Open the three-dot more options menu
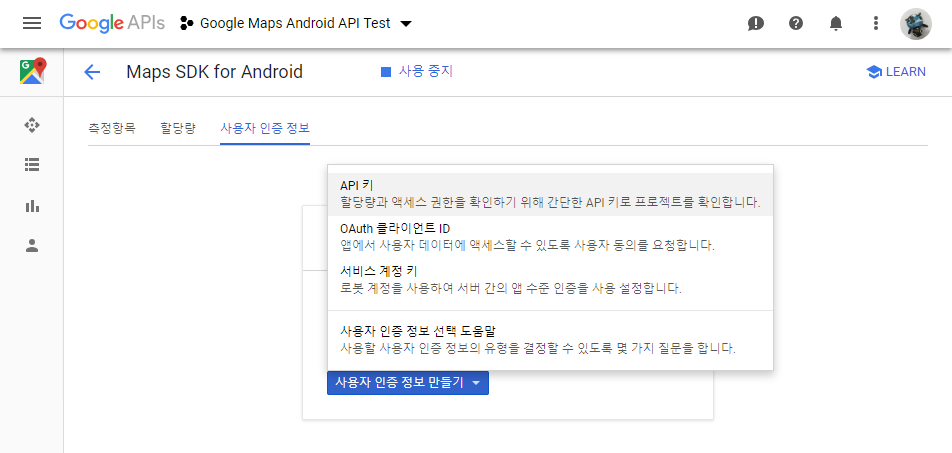The width and height of the screenshot is (952, 453). click(x=876, y=24)
